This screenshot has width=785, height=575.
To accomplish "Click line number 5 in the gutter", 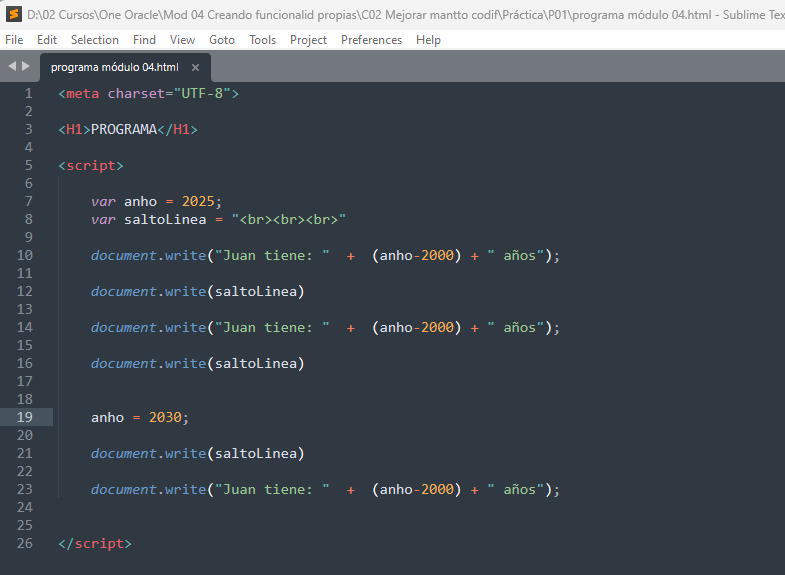I will (29, 166).
